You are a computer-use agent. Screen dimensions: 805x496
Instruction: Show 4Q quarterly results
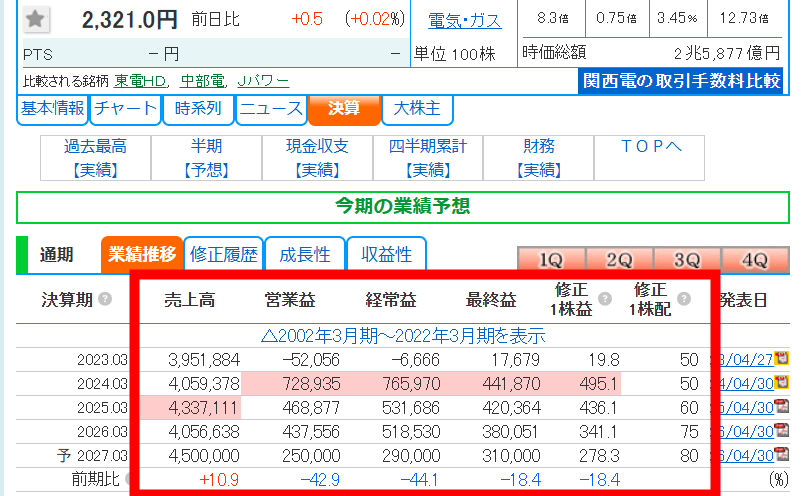[755, 260]
